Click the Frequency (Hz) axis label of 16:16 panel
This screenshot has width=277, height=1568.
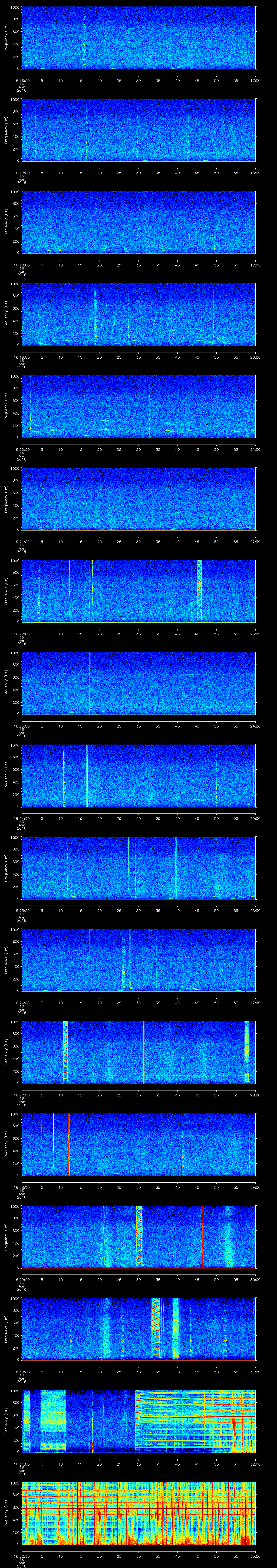7,38
